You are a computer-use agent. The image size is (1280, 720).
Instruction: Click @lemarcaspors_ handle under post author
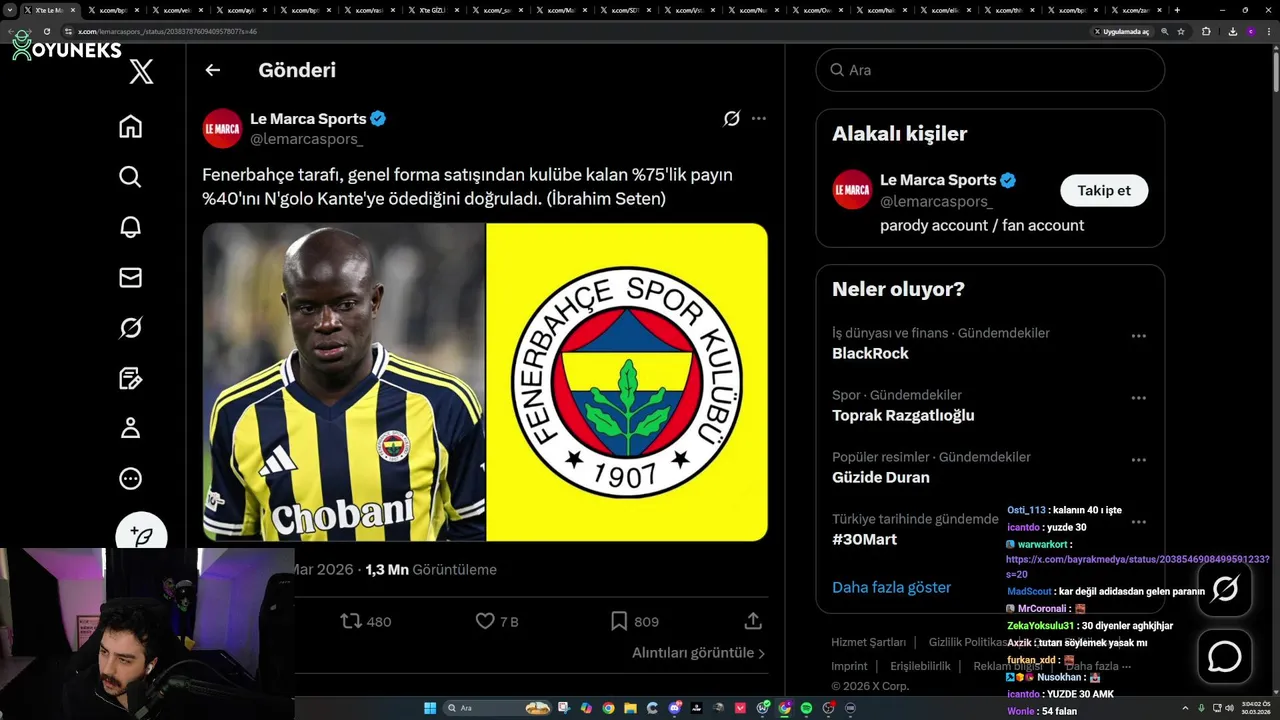tap(306, 139)
